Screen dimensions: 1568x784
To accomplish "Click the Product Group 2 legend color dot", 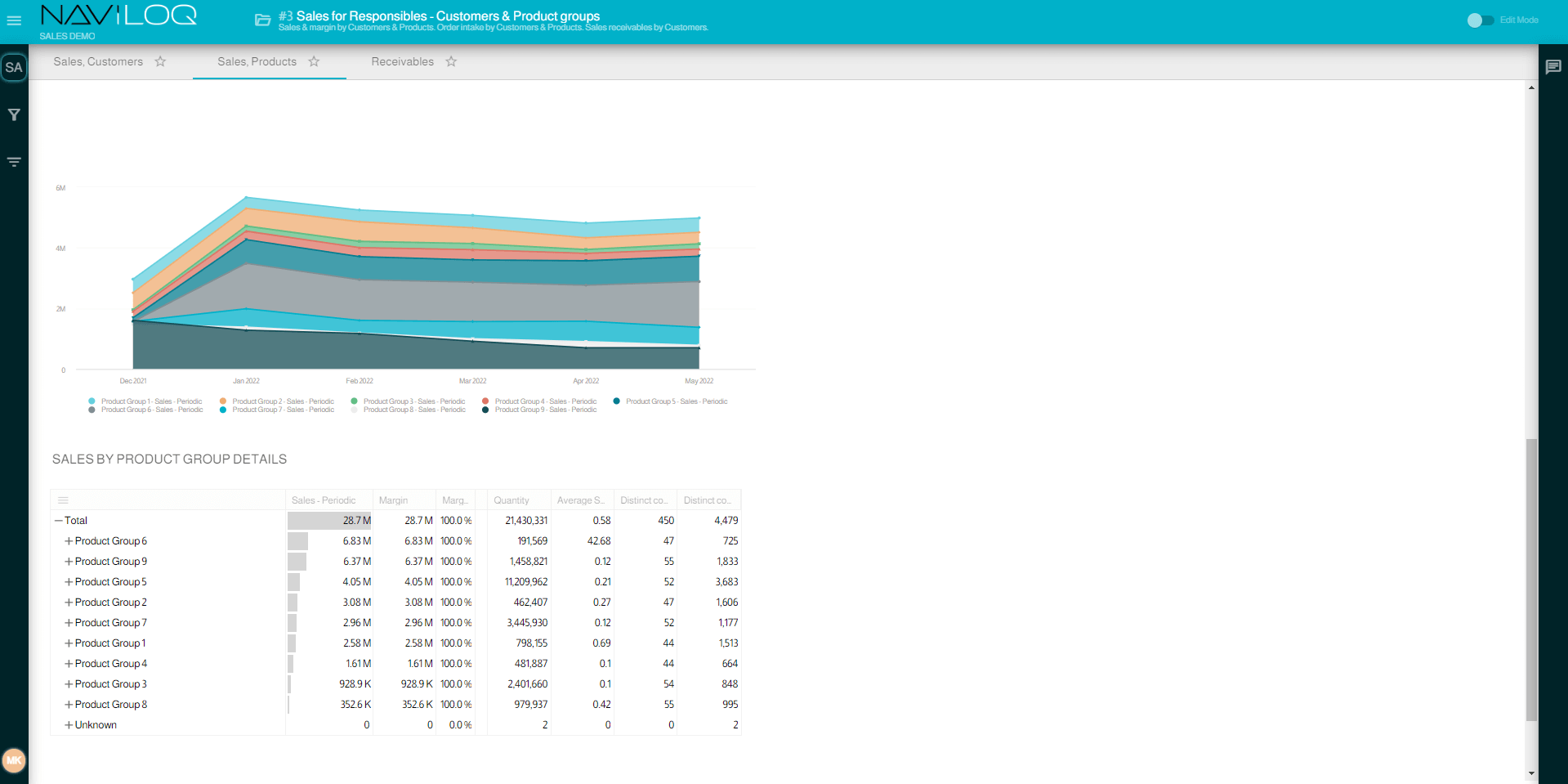I will tap(223, 401).
